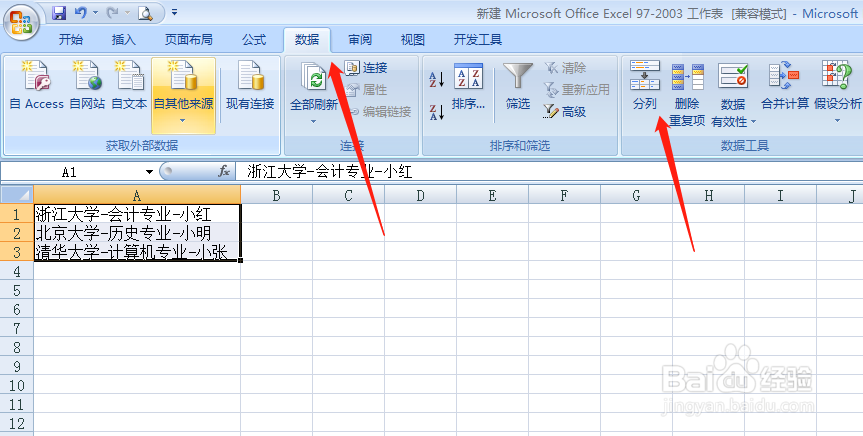Sort descending Z to A
This screenshot has width=863, height=436.
coord(436,112)
